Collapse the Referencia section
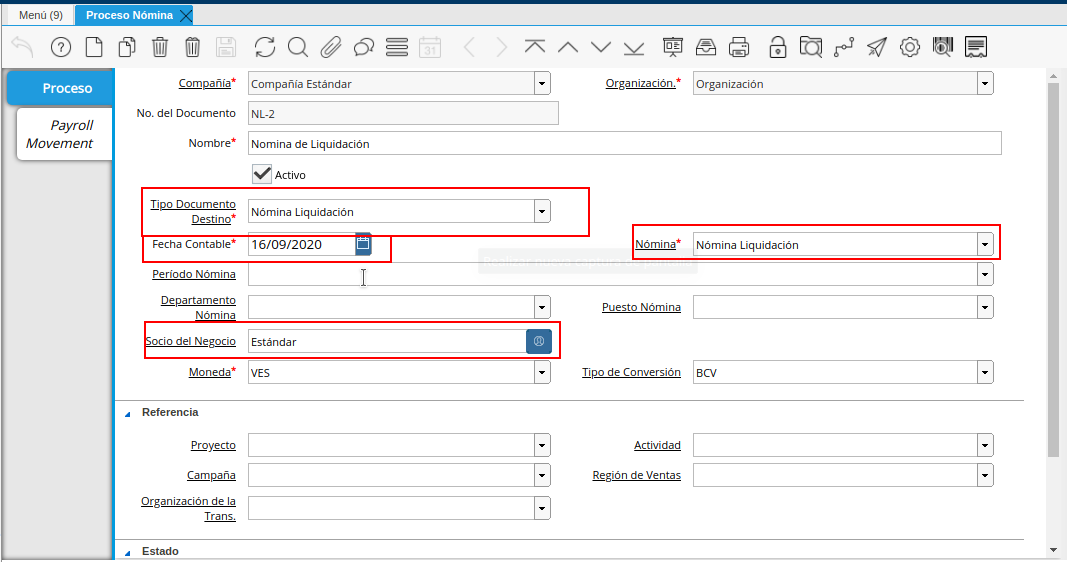 (127, 413)
